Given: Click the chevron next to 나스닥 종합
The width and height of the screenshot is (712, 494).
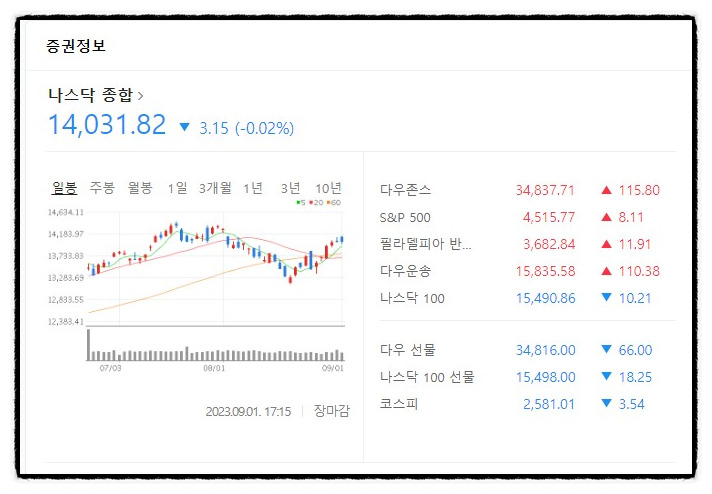Looking at the screenshot, I should [140, 96].
